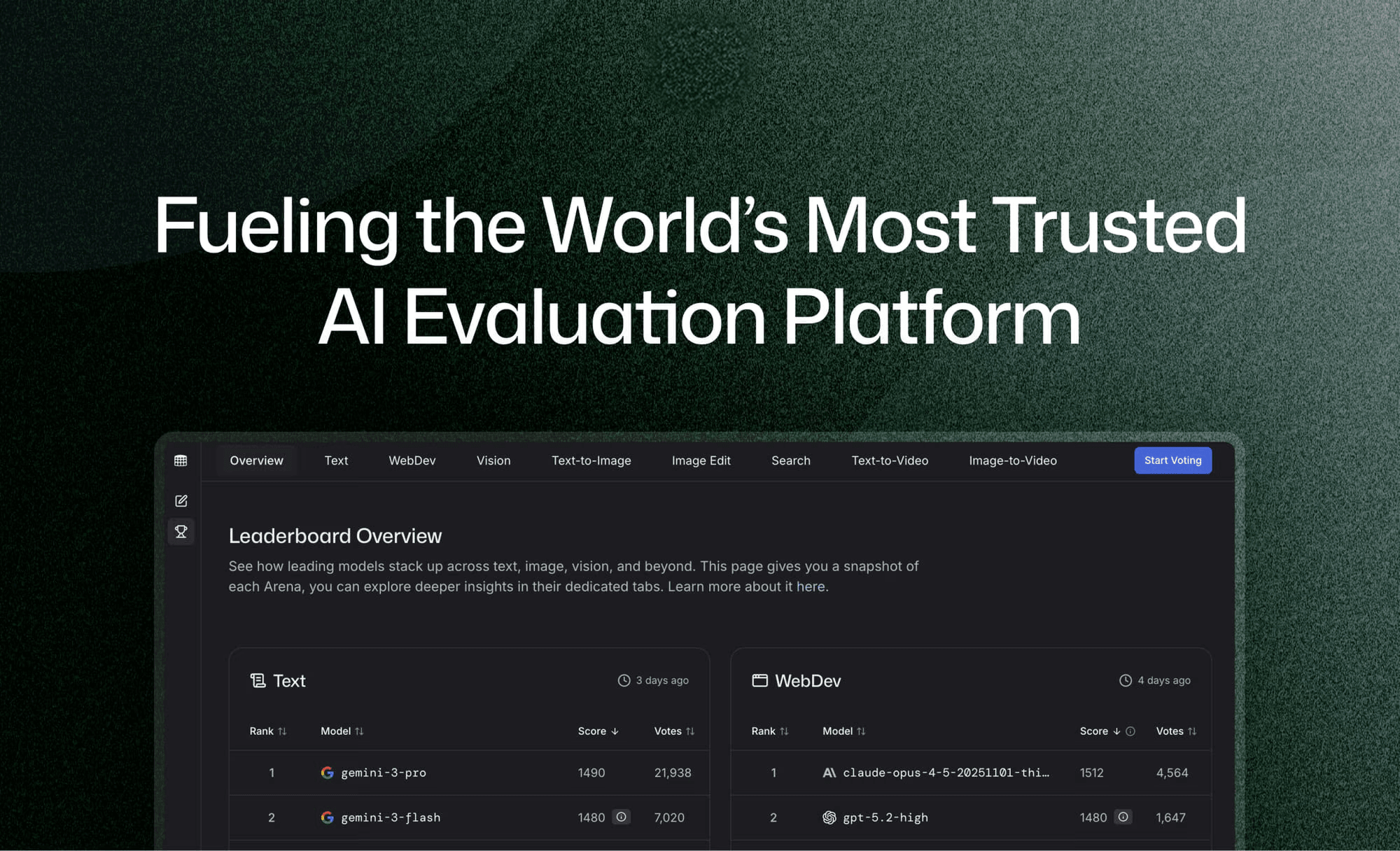The image size is (1400, 851).
Task: Sort Text table by Rank
Action: coord(268,731)
